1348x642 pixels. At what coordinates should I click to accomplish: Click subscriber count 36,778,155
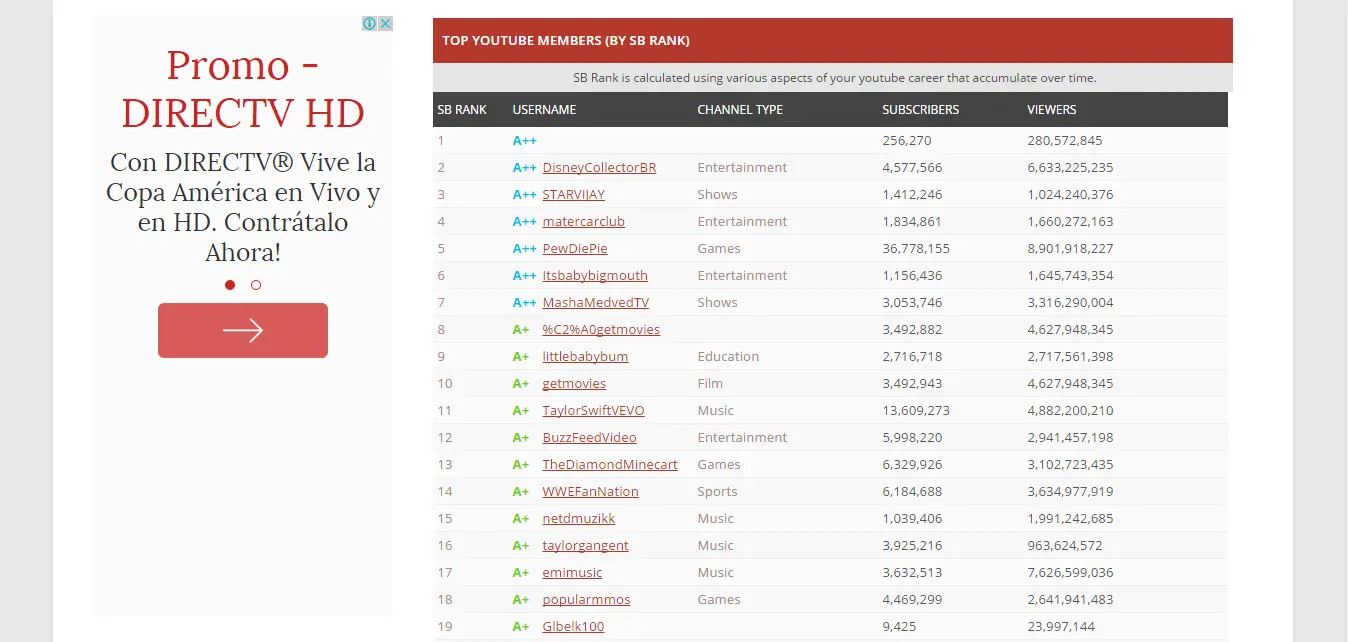click(916, 248)
